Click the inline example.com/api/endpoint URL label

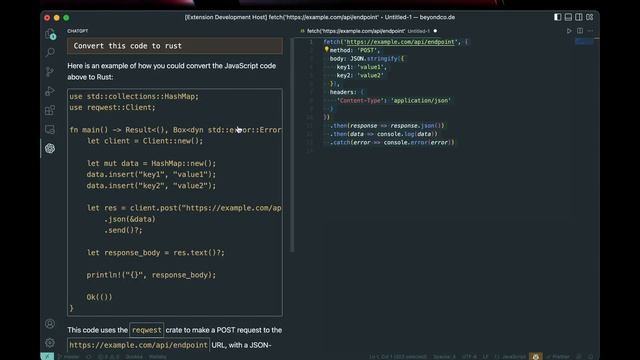coord(138,345)
